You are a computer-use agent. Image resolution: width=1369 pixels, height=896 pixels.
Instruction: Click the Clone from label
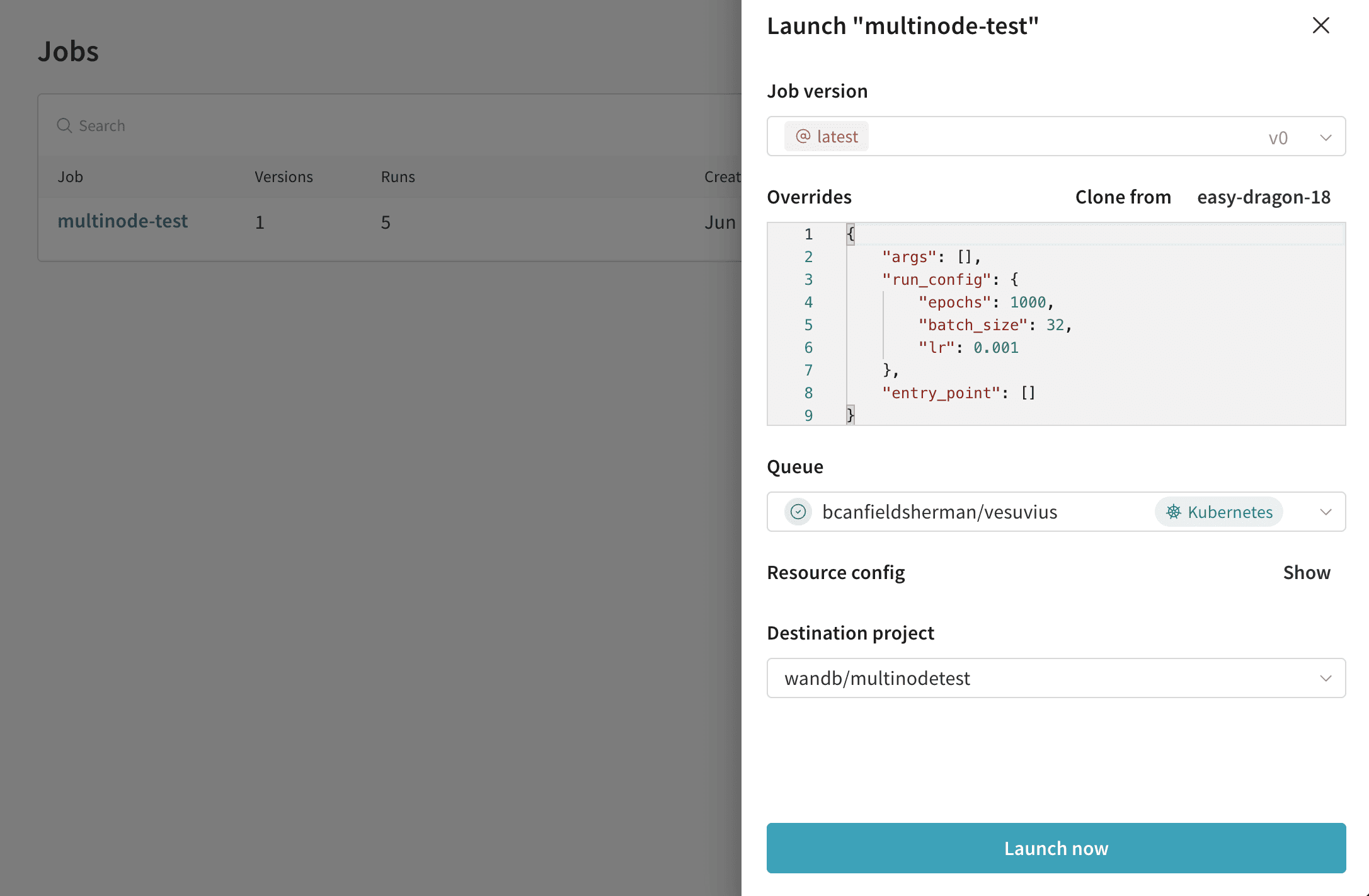(1123, 197)
